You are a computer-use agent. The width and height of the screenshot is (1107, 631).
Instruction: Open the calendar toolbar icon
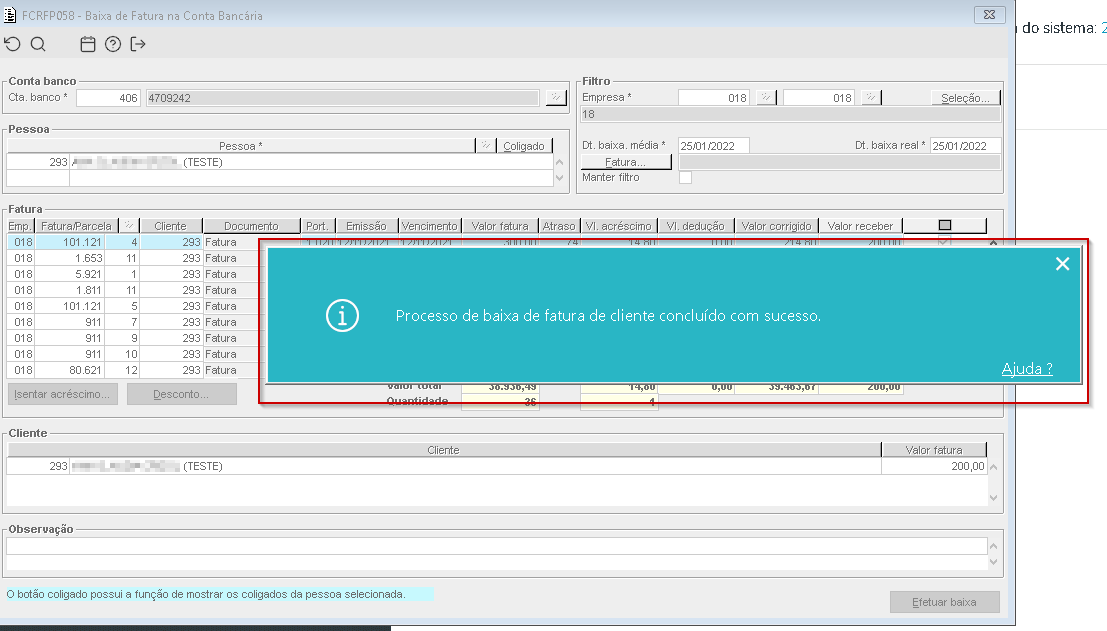coord(88,44)
